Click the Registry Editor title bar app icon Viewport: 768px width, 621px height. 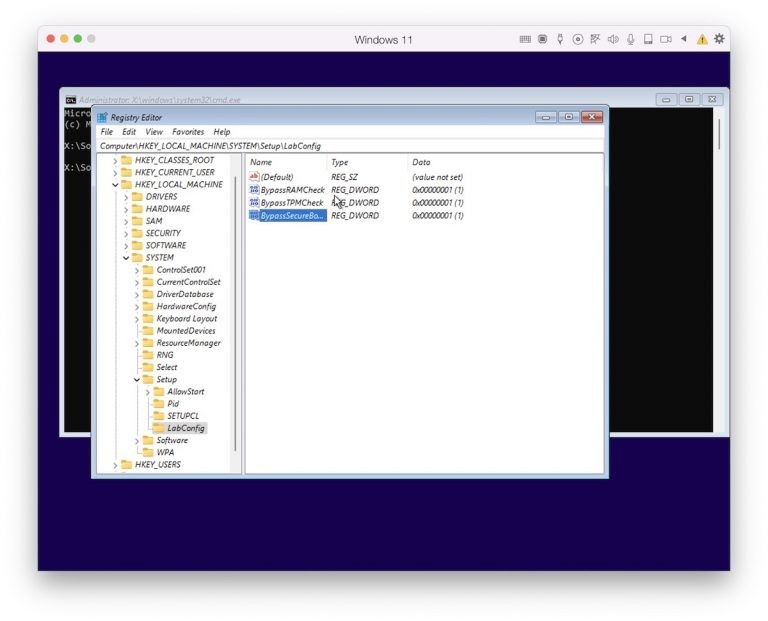point(102,118)
